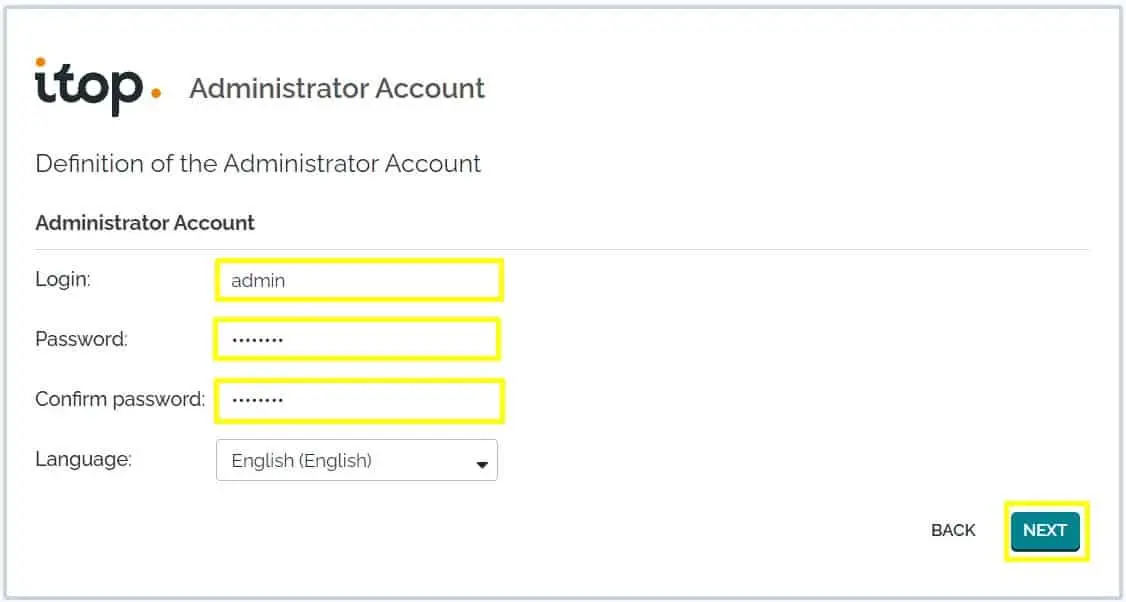
Task: Click the masked dots in Password field
Action: (257, 341)
